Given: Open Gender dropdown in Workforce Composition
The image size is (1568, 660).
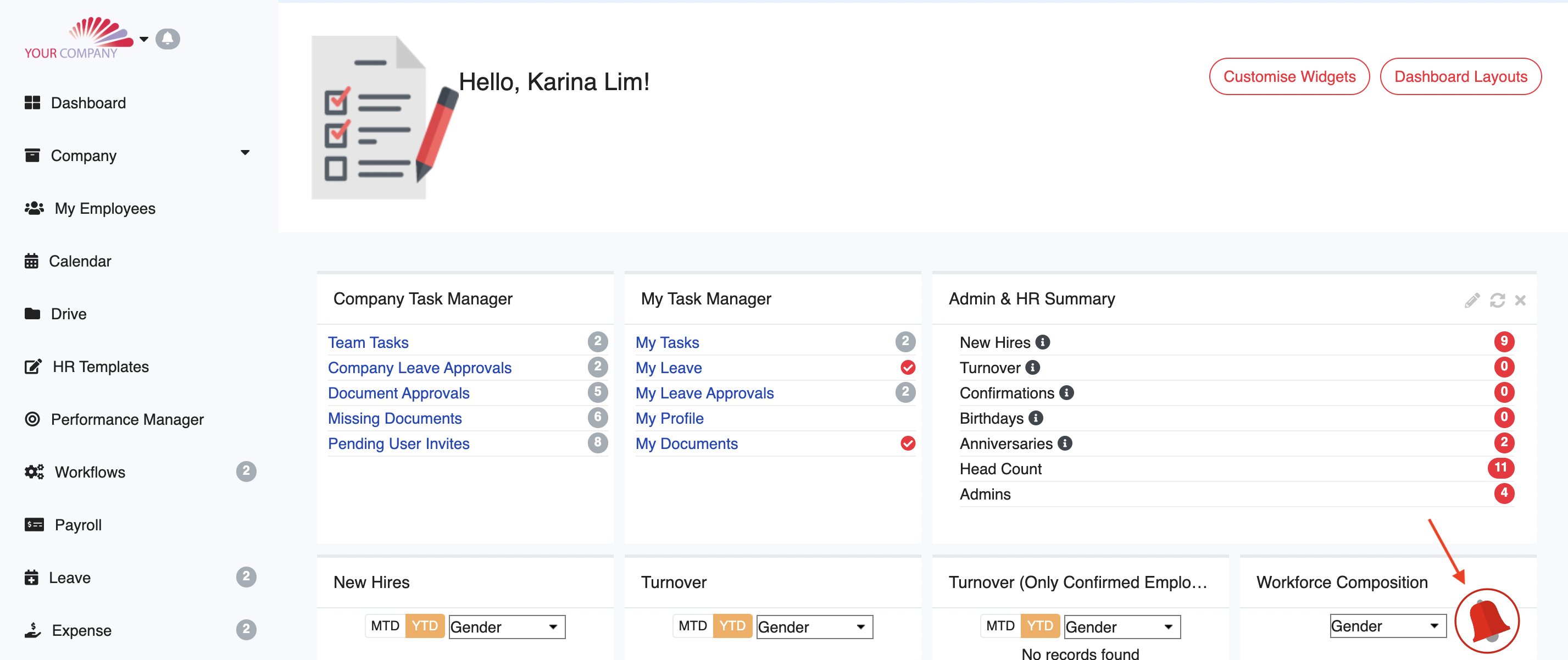Looking at the screenshot, I should click(x=1387, y=626).
